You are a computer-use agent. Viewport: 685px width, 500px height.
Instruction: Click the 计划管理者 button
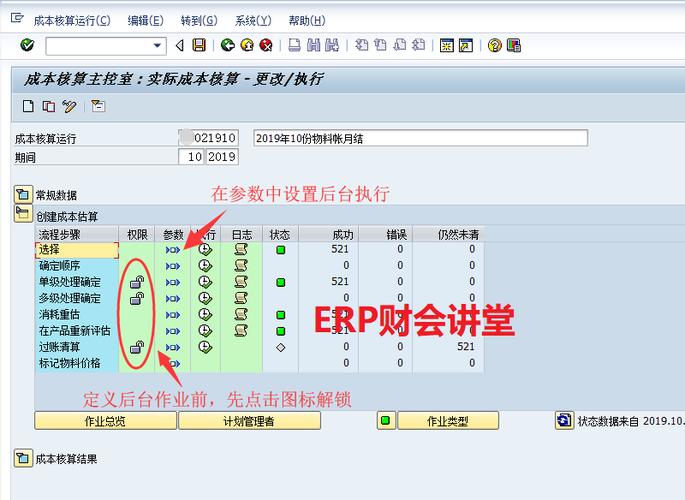coord(249,421)
